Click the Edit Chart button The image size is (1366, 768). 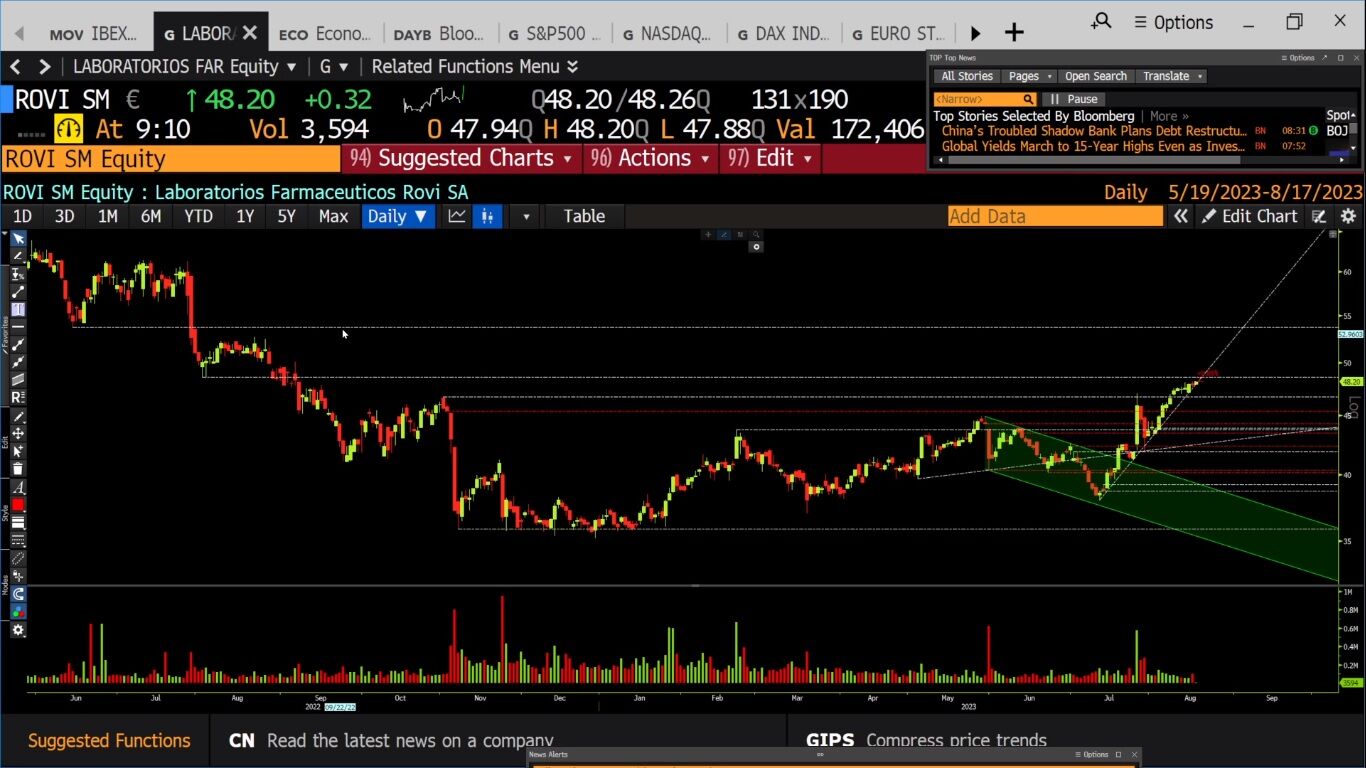(1250, 216)
